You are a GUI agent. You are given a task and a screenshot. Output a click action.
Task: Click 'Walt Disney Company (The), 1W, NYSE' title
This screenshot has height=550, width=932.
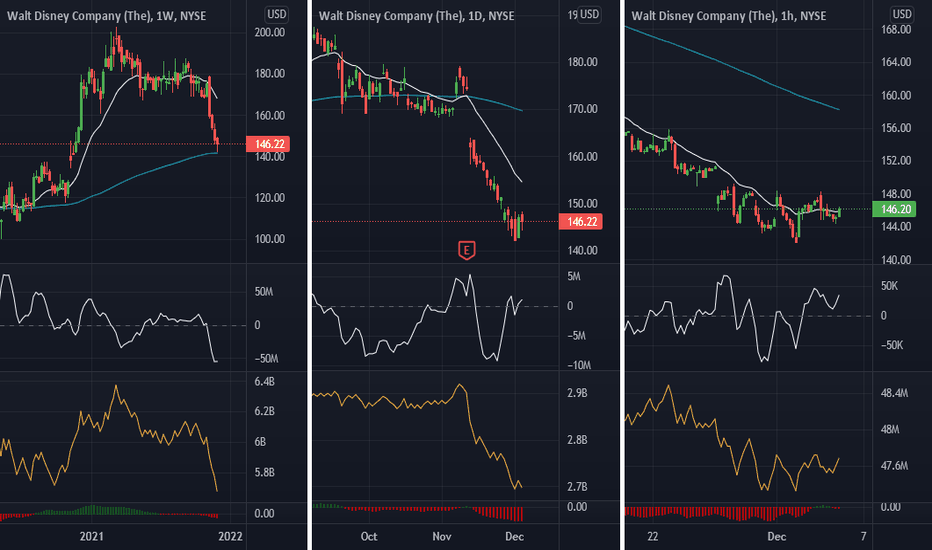(106, 16)
